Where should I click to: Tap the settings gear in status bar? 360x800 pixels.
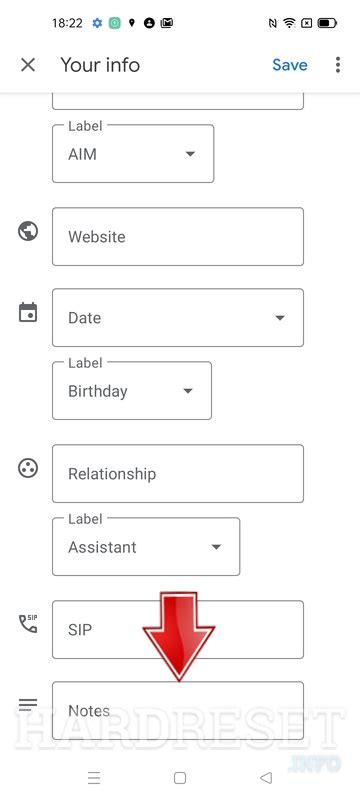tap(97, 23)
